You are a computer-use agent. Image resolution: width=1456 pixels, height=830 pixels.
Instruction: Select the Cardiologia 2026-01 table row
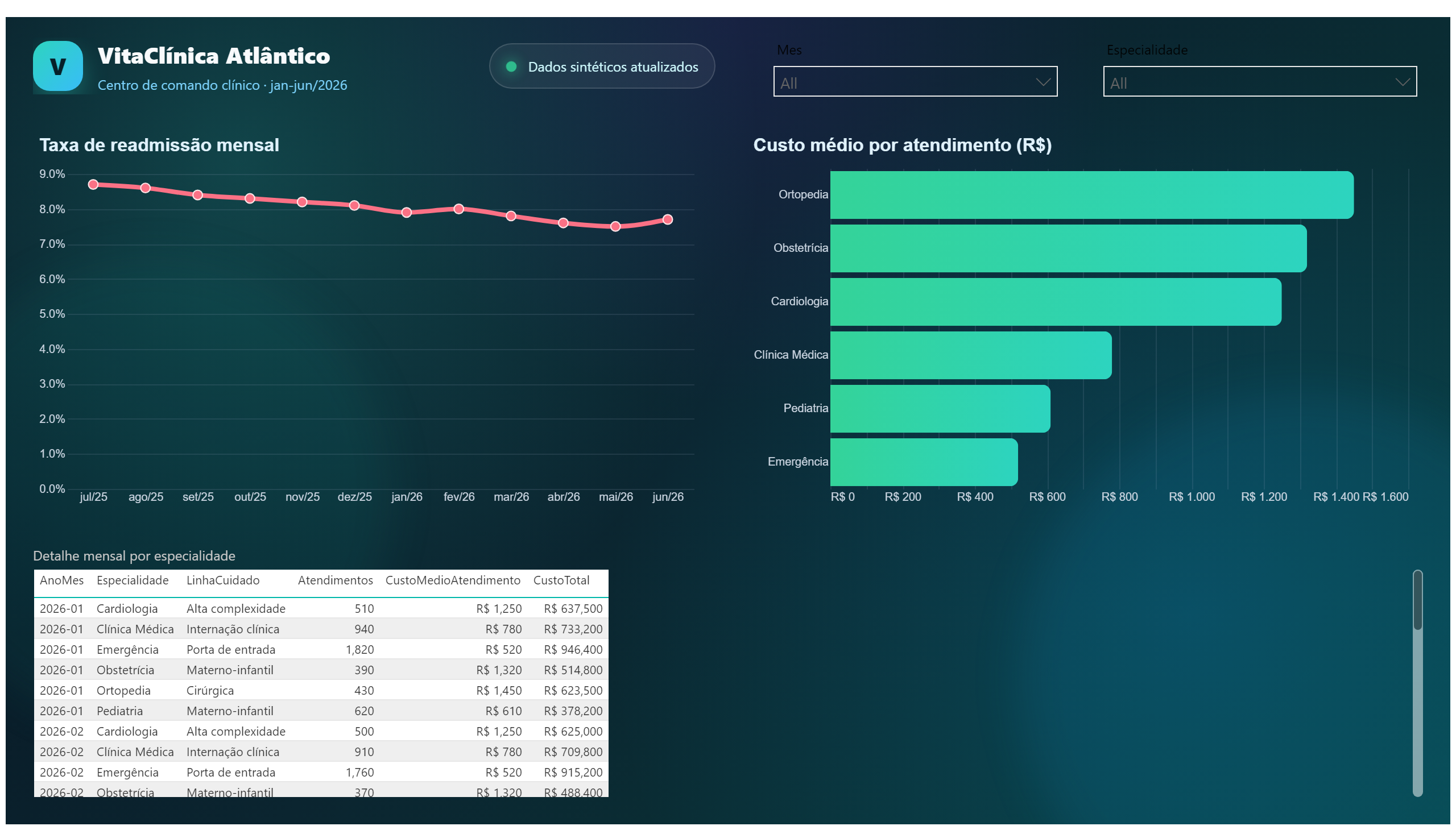[x=321, y=609]
